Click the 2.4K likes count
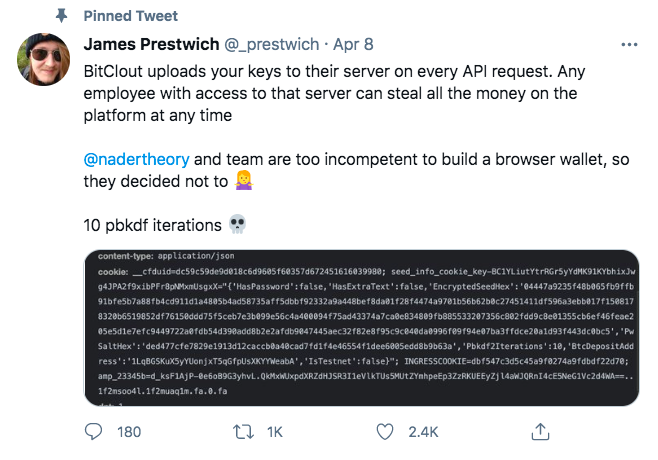Viewport: 658px width, 460px height. [423, 432]
